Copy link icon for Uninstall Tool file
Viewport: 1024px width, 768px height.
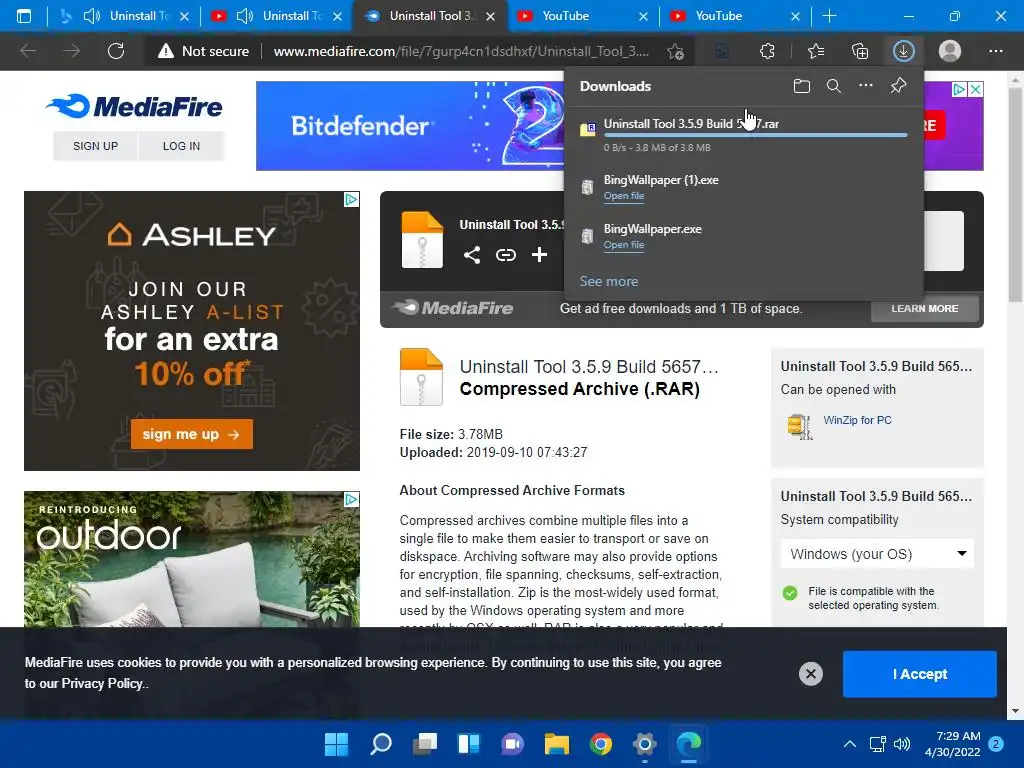click(x=505, y=255)
